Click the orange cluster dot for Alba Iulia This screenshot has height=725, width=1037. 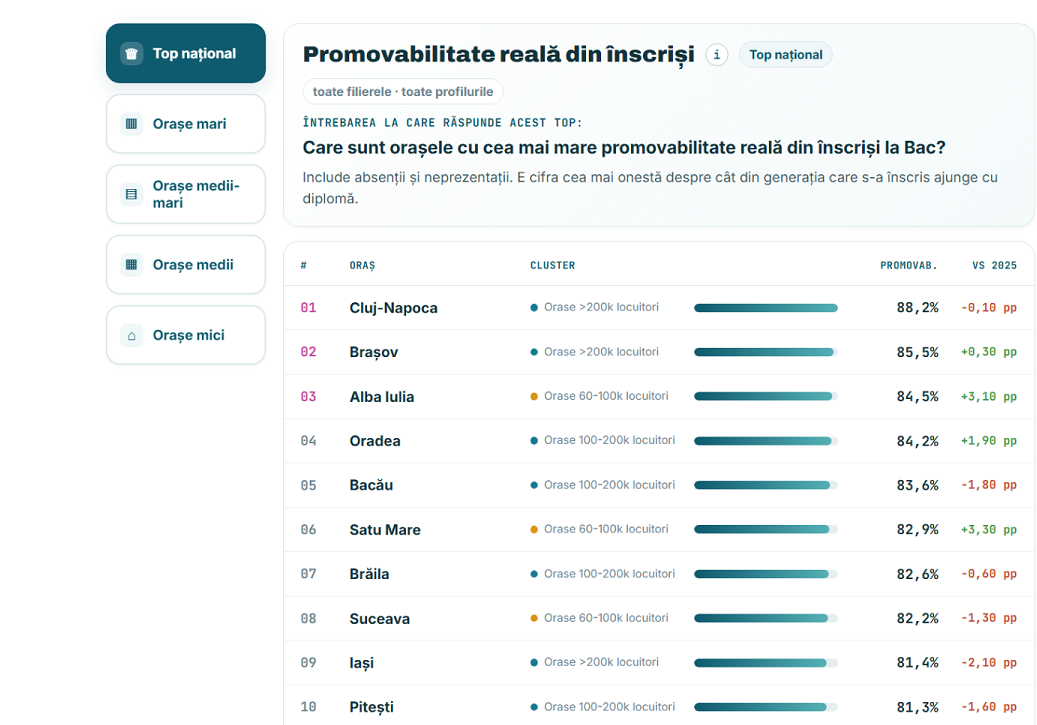(x=534, y=396)
